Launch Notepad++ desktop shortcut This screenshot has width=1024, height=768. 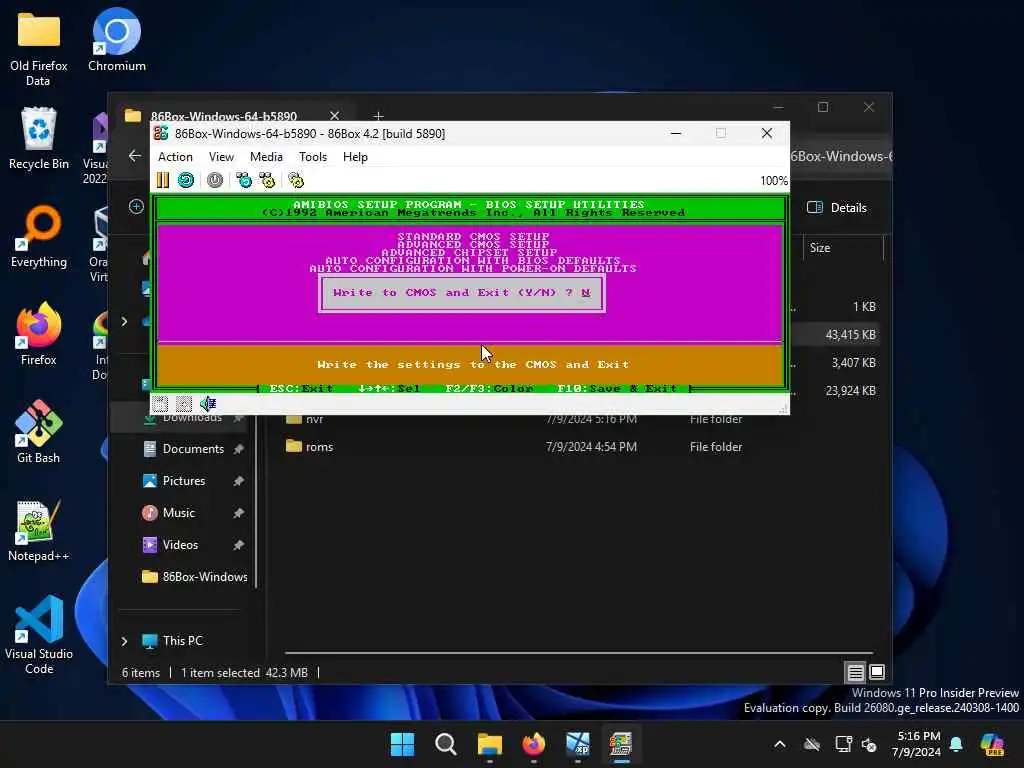(x=39, y=530)
